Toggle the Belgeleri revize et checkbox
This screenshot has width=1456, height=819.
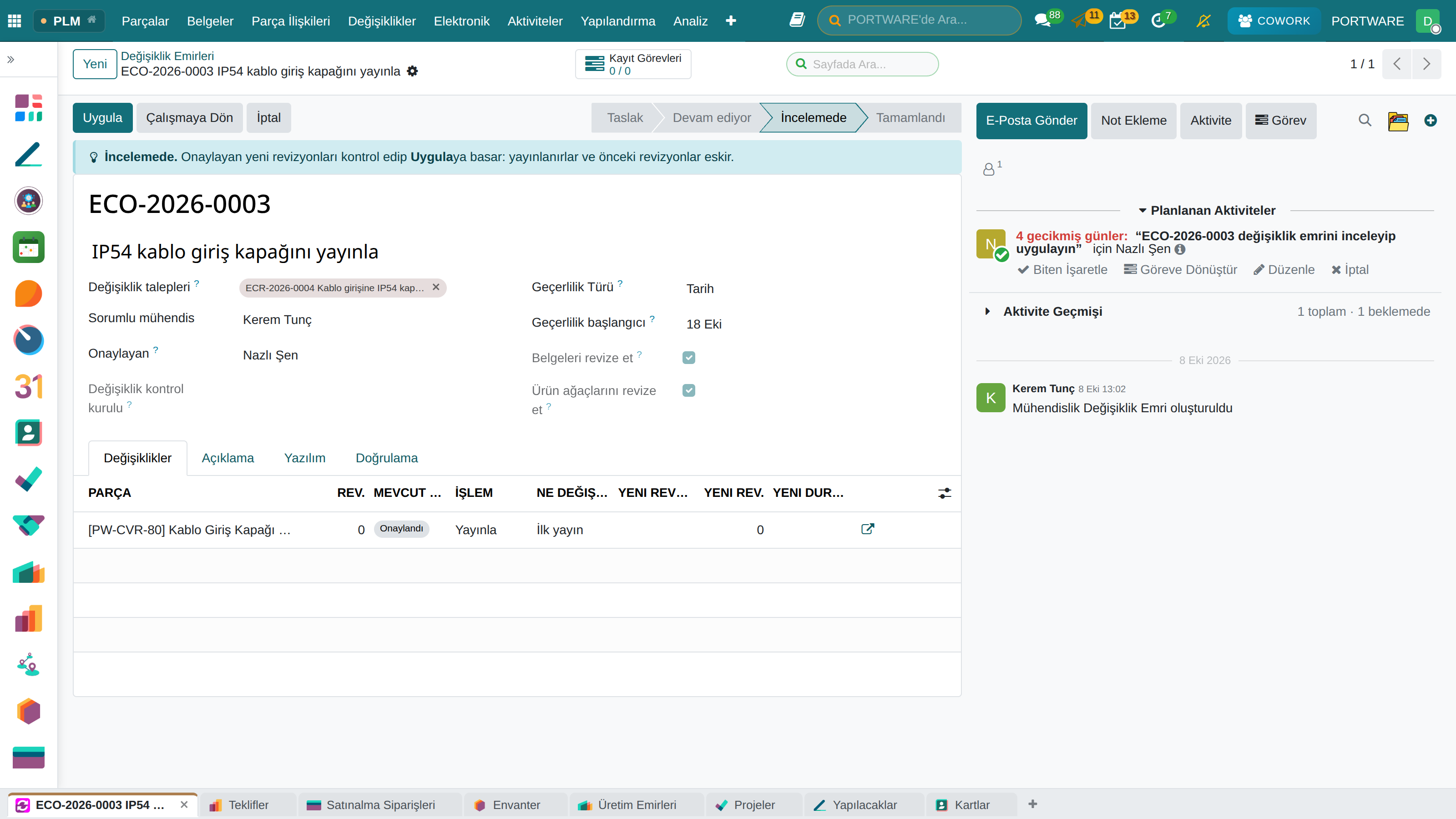coord(688,357)
